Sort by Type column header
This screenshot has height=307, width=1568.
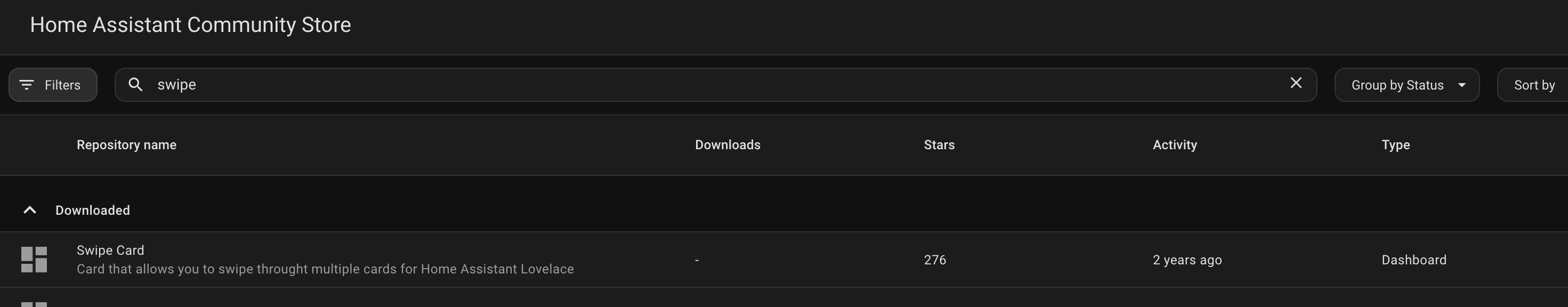[x=1396, y=145]
